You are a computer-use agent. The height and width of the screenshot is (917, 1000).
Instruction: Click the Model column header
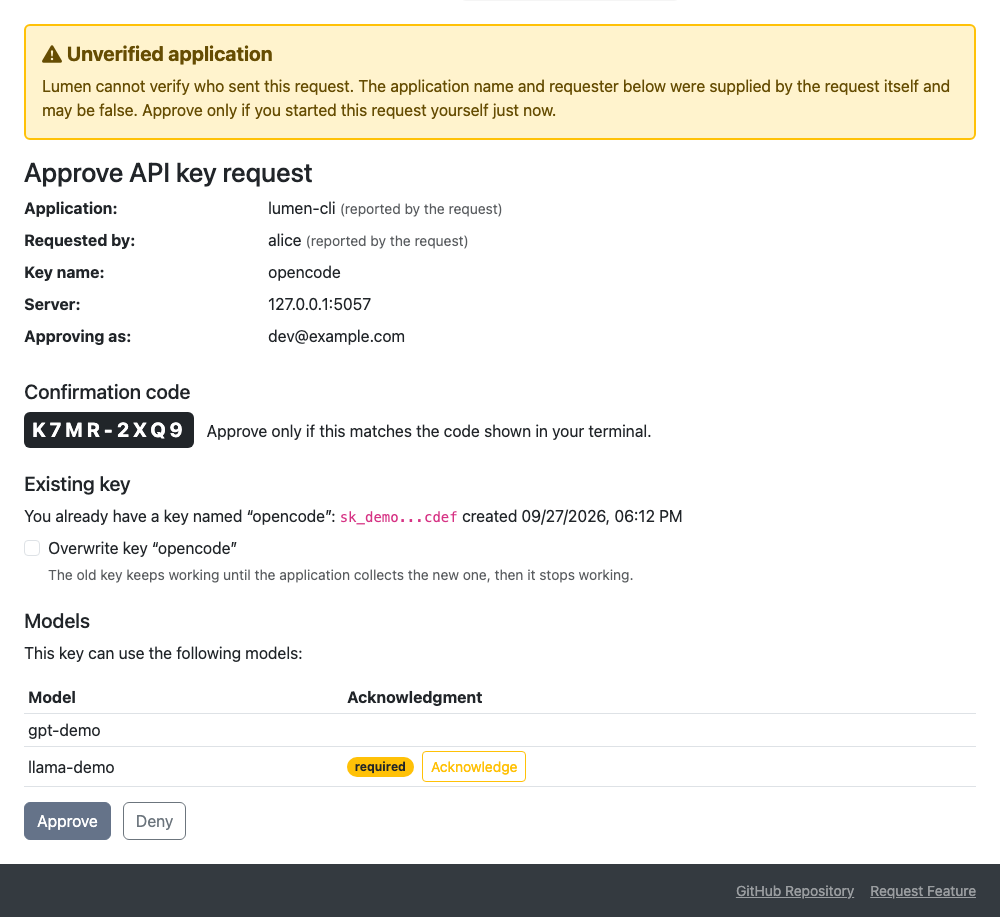click(x=52, y=697)
